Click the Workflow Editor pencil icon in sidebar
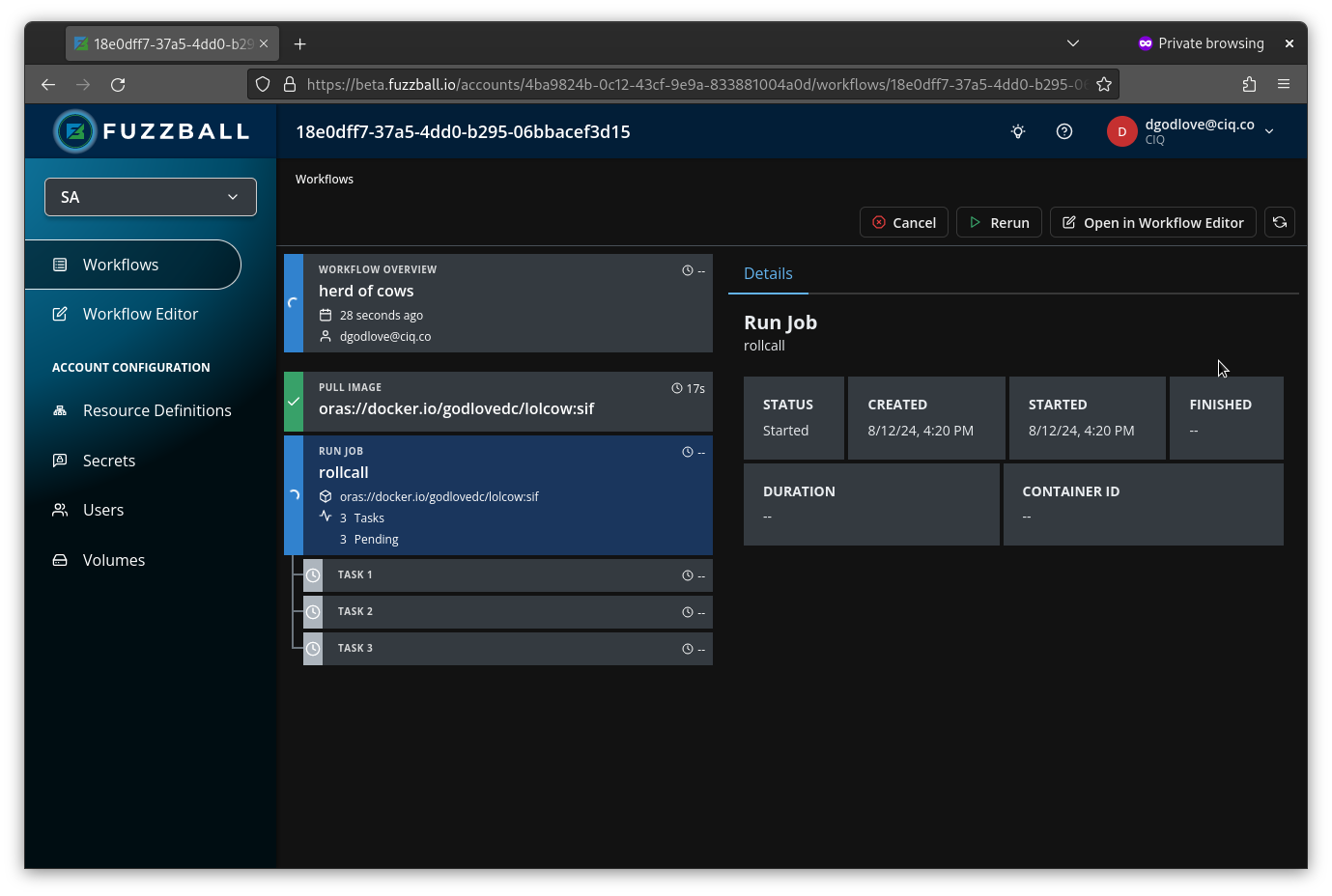 pyautogui.click(x=60, y=314)
